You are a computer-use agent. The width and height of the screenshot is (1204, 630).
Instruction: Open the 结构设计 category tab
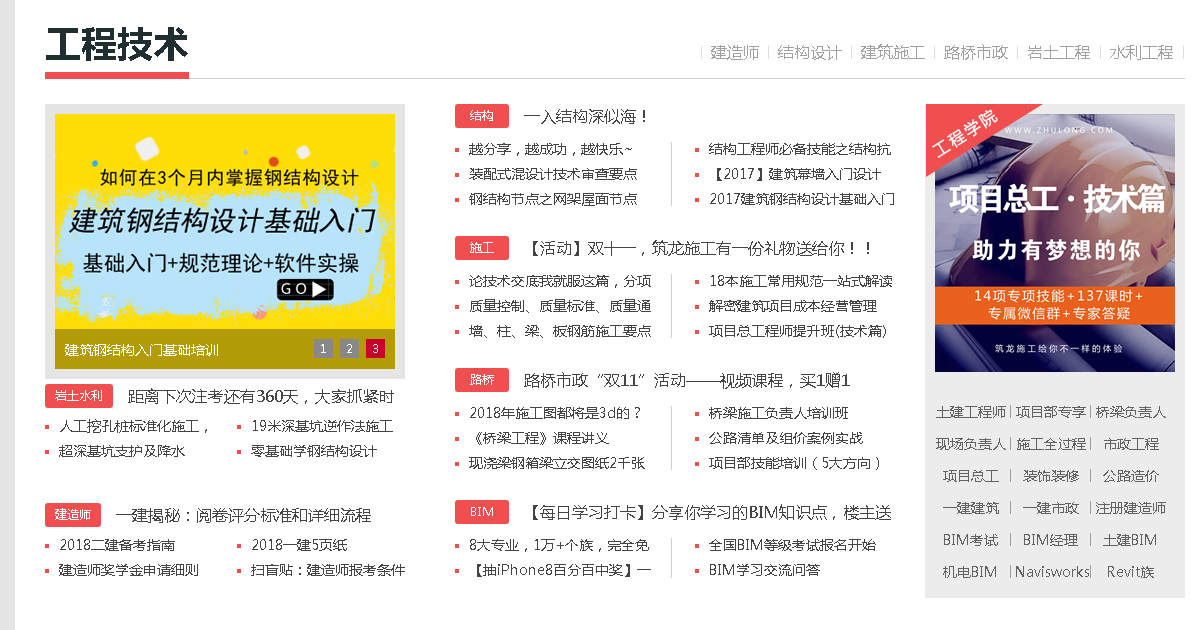810,53
